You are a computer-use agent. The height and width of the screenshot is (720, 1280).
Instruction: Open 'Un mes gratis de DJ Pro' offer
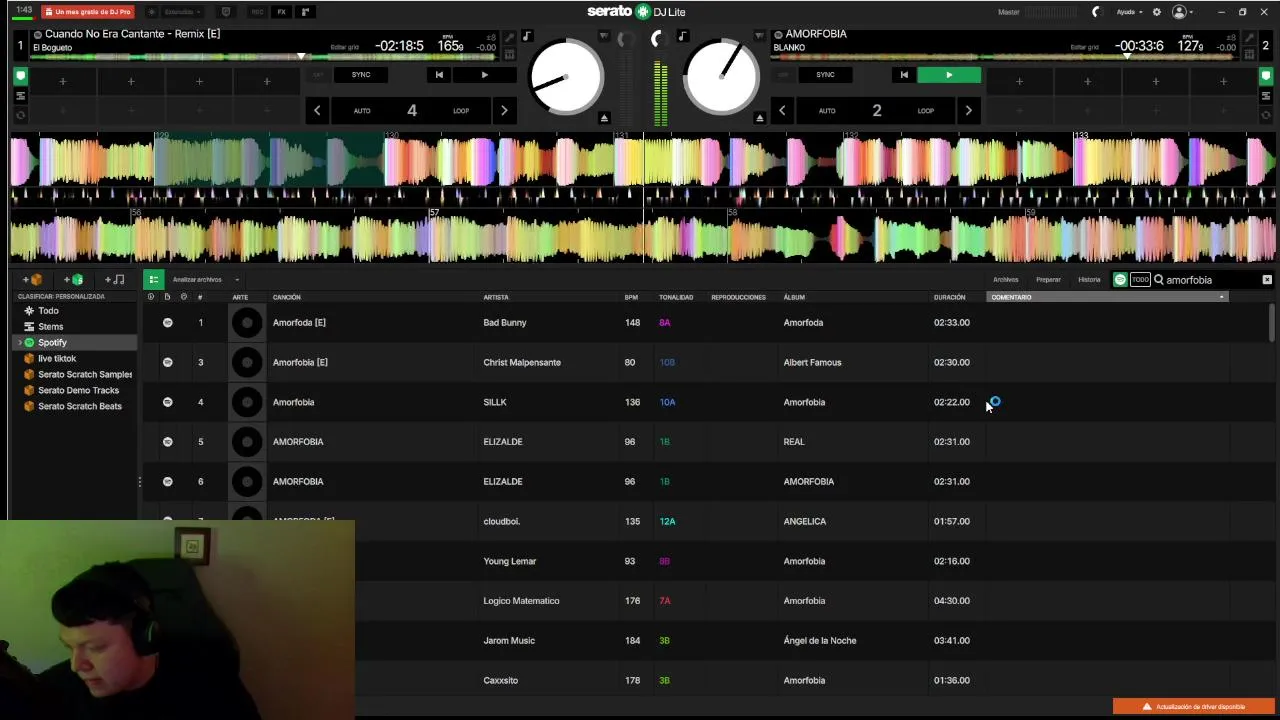88,12
